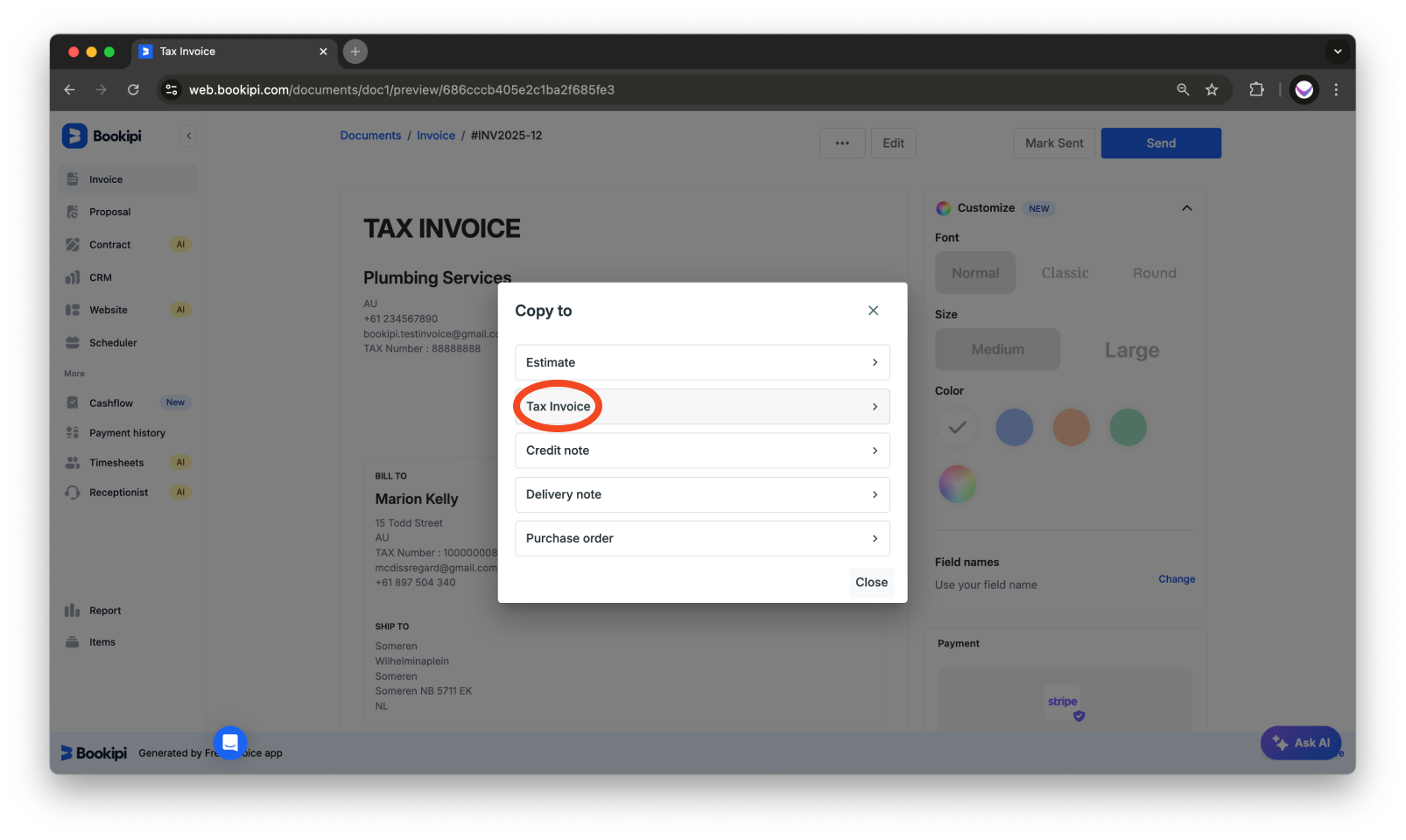1406x840 pixels.
Task: Open Cashflow from the sidebar
Action: [111, 402]
